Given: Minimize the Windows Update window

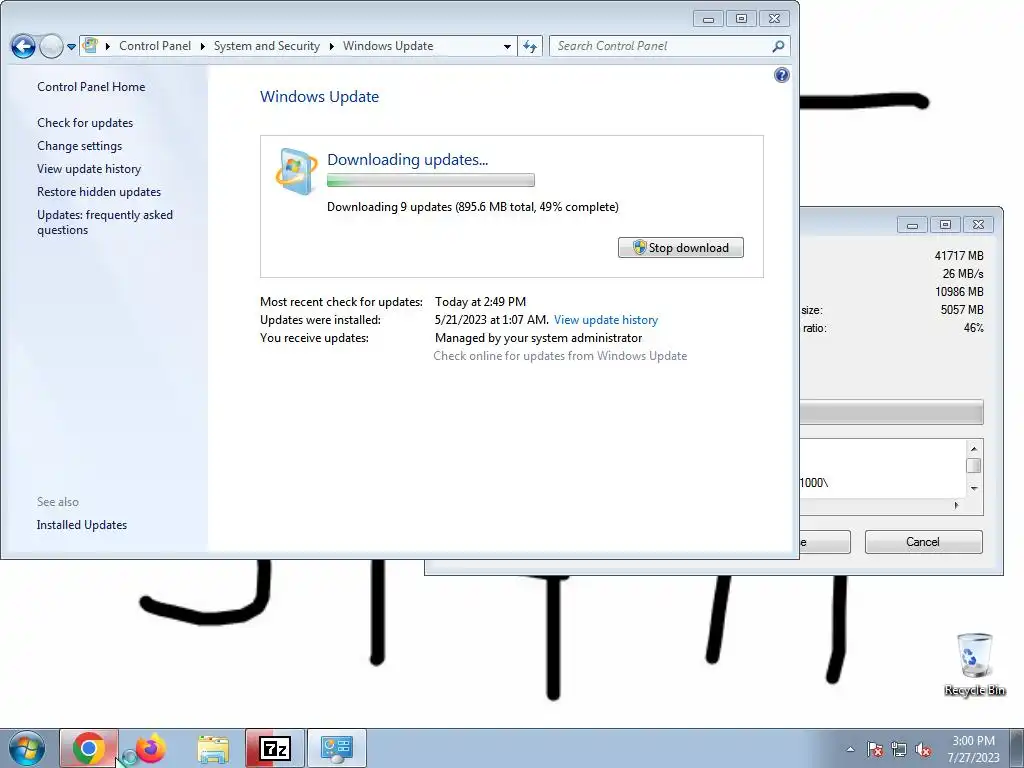Looking at the screenshot, I should point(709,19).
